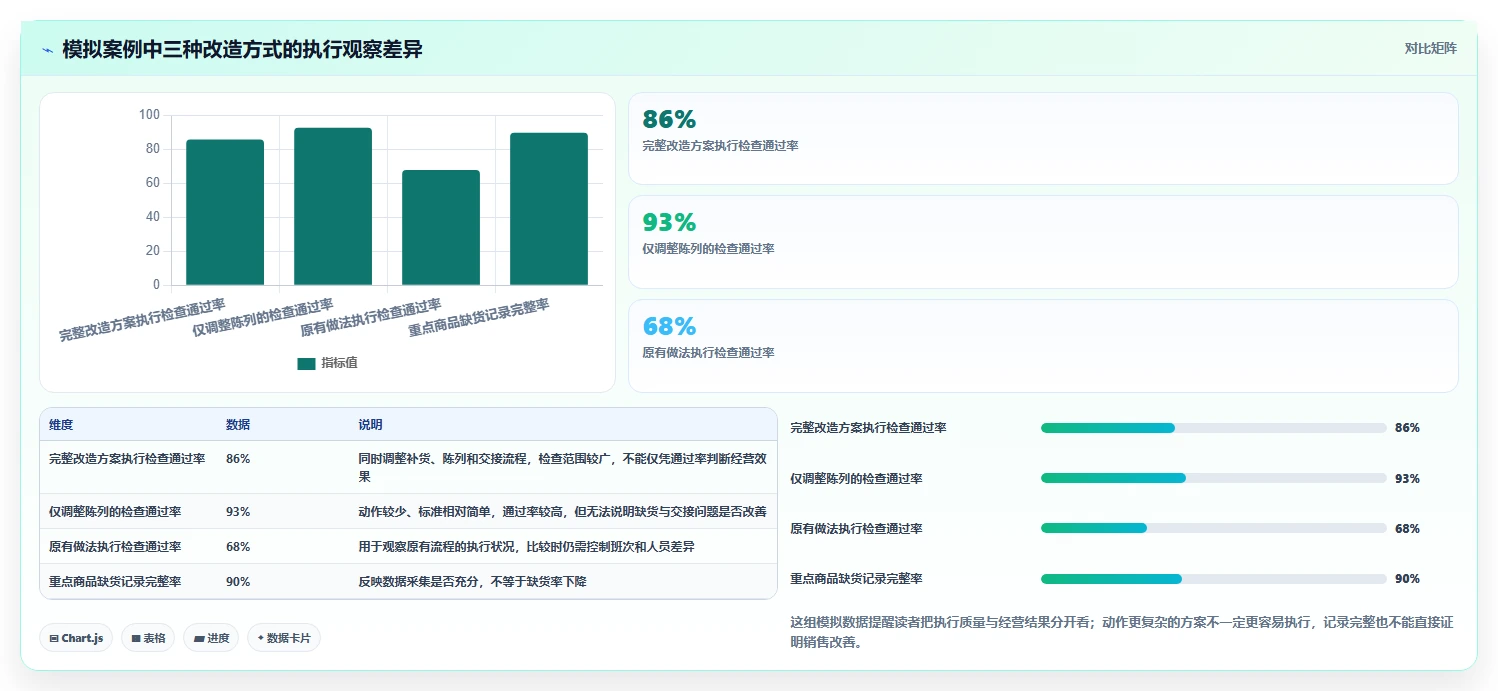Click the 68% value in the table
The width and height of the screenshot is (1498, 691).
click(238, 546)
